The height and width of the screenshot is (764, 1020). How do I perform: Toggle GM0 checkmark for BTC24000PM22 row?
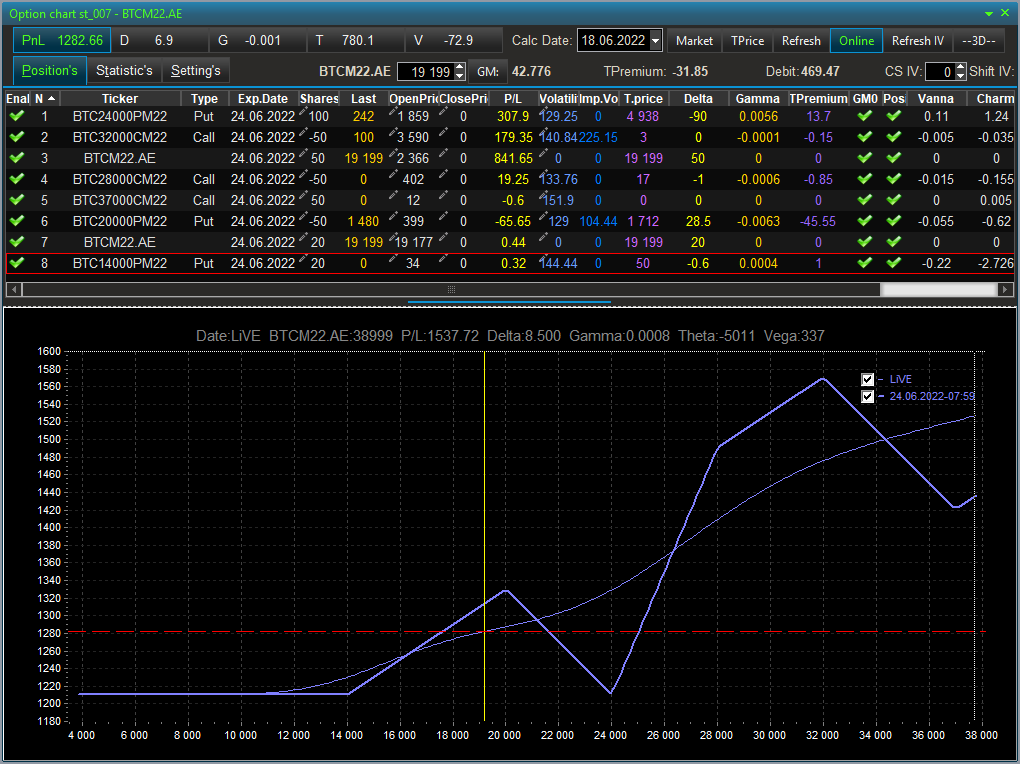point(865,116)
